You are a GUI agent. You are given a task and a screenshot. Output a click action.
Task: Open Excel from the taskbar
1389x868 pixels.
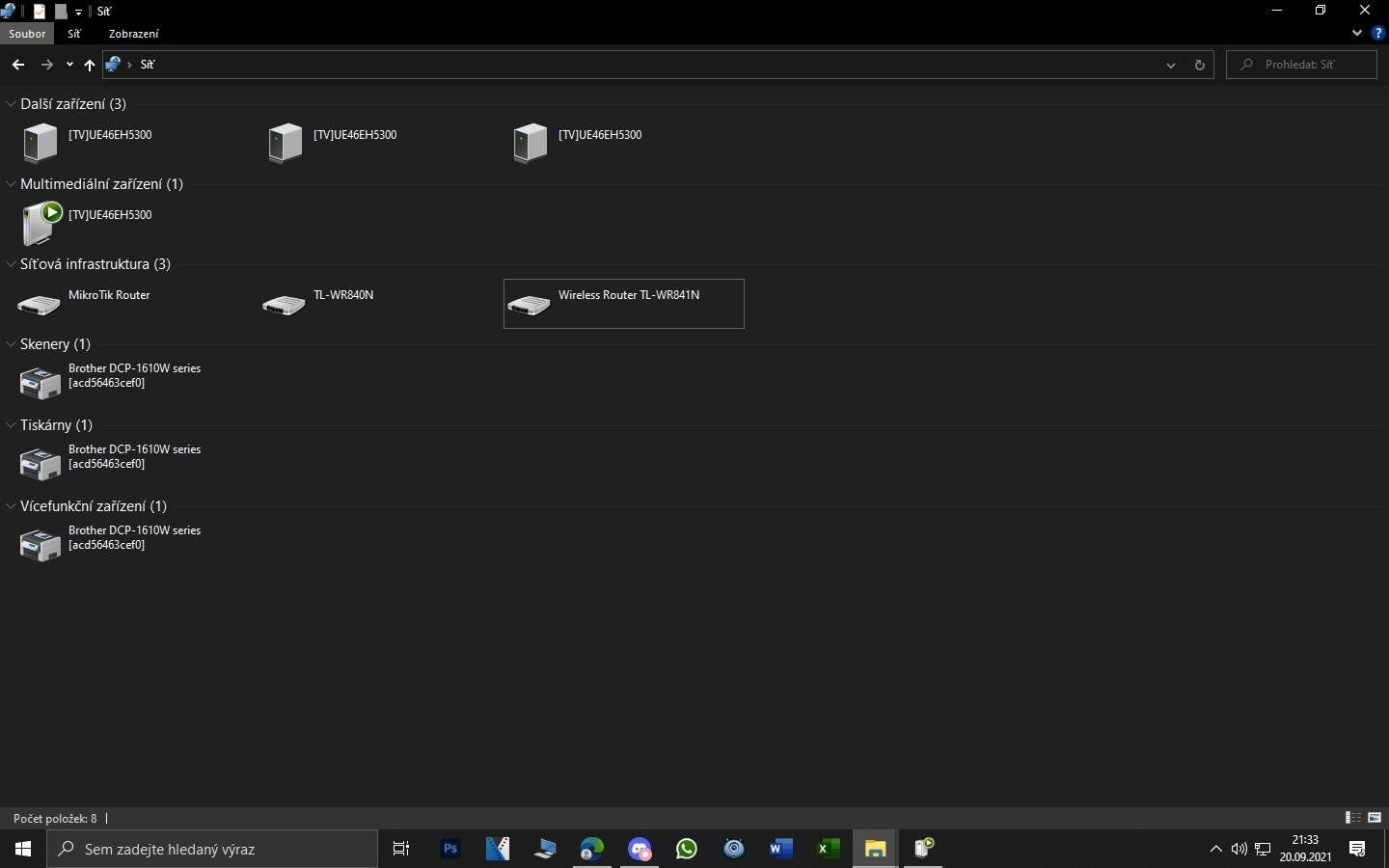pyautogui.click(x=828, y=849)
